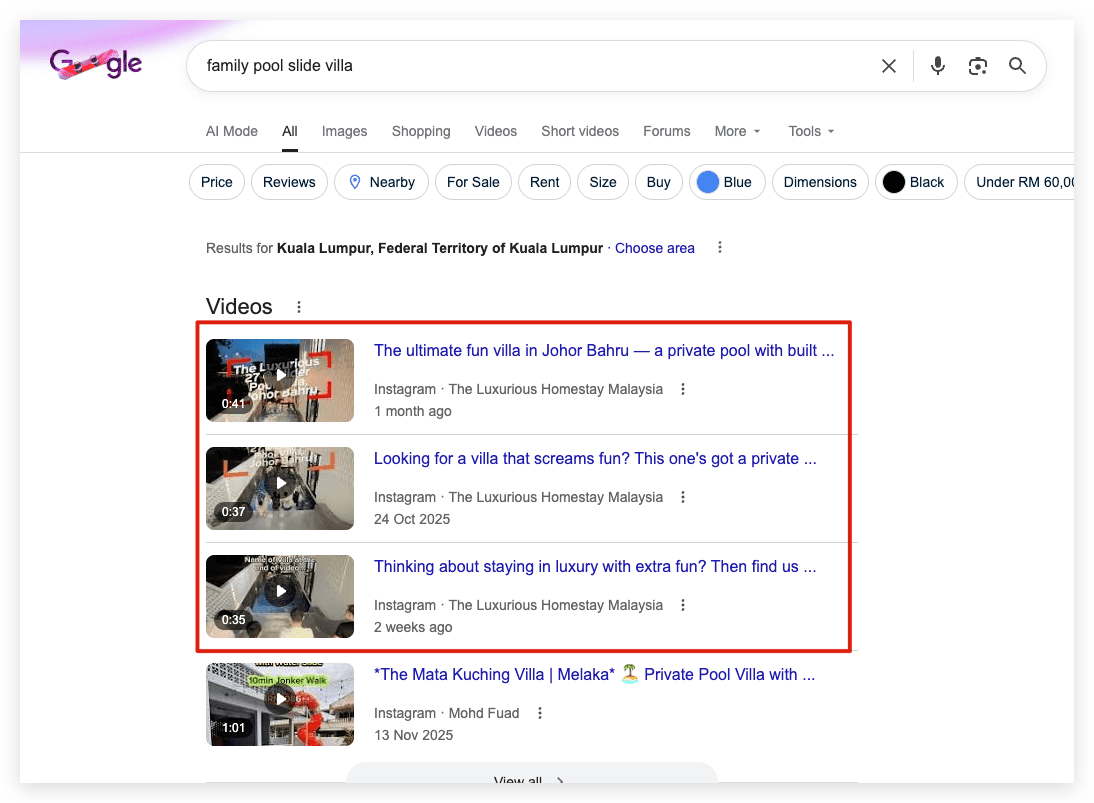1094x803 pixels.
Task: Open the Google doodle logo
Action: pos(96,63)
